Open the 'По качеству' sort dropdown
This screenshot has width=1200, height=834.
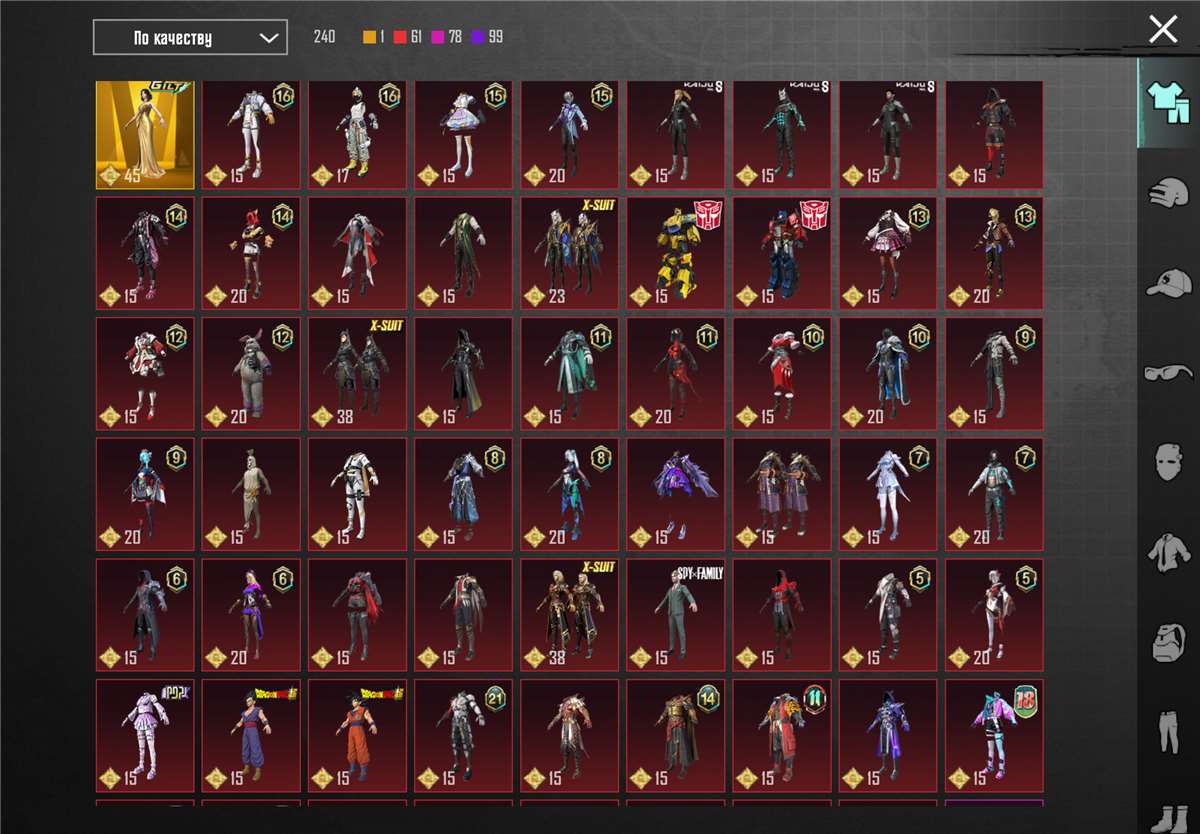click(x=190, y=38)
